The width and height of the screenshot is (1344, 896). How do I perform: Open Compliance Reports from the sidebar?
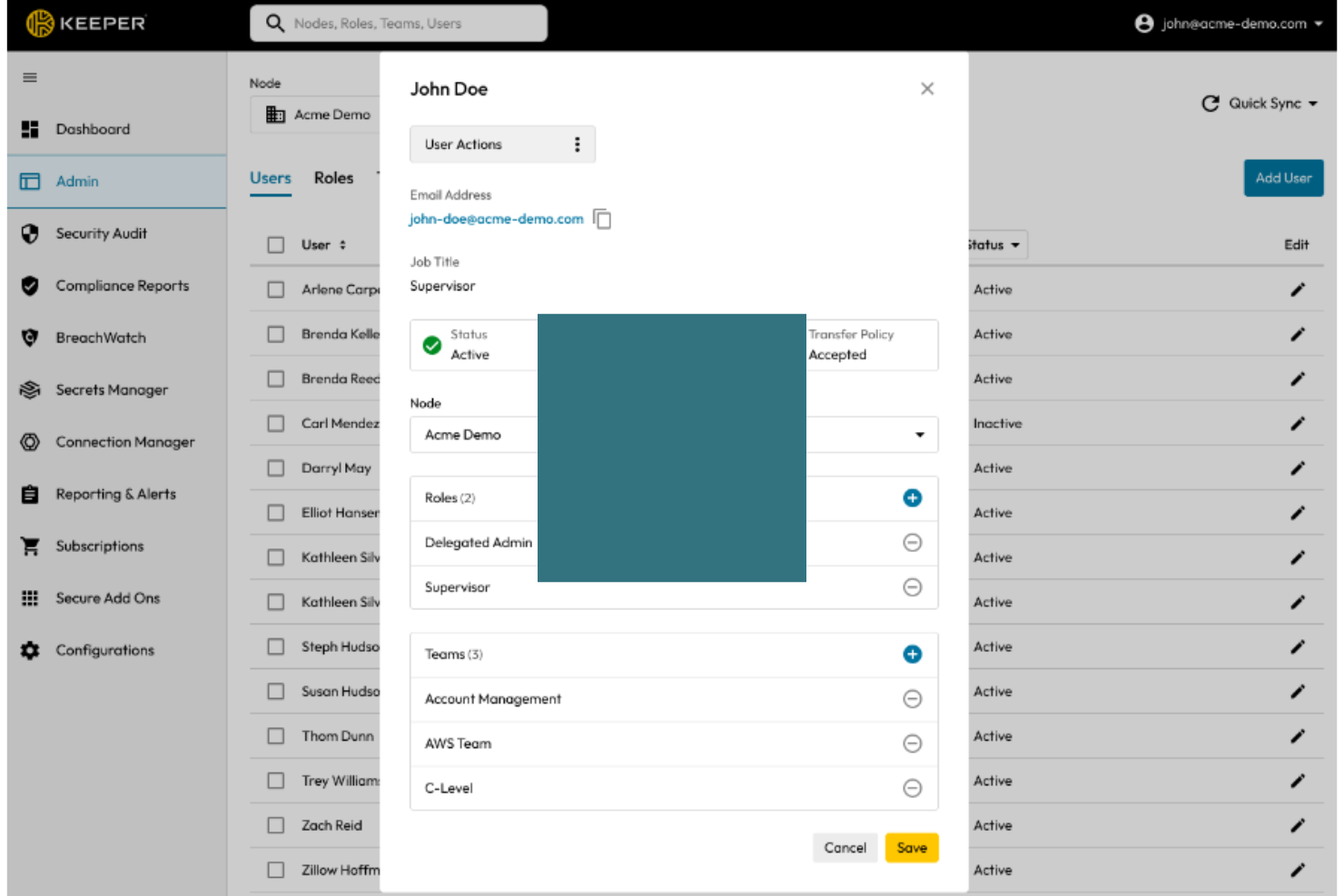[x=123, y=286]
